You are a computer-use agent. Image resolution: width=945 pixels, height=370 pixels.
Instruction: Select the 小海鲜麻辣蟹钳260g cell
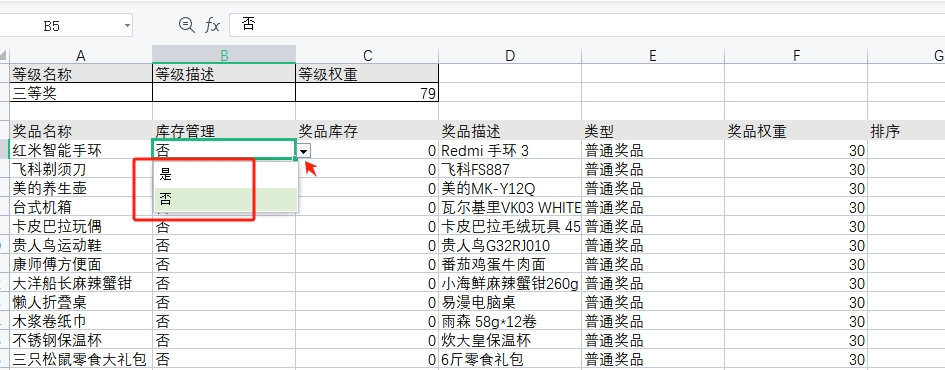510,283
